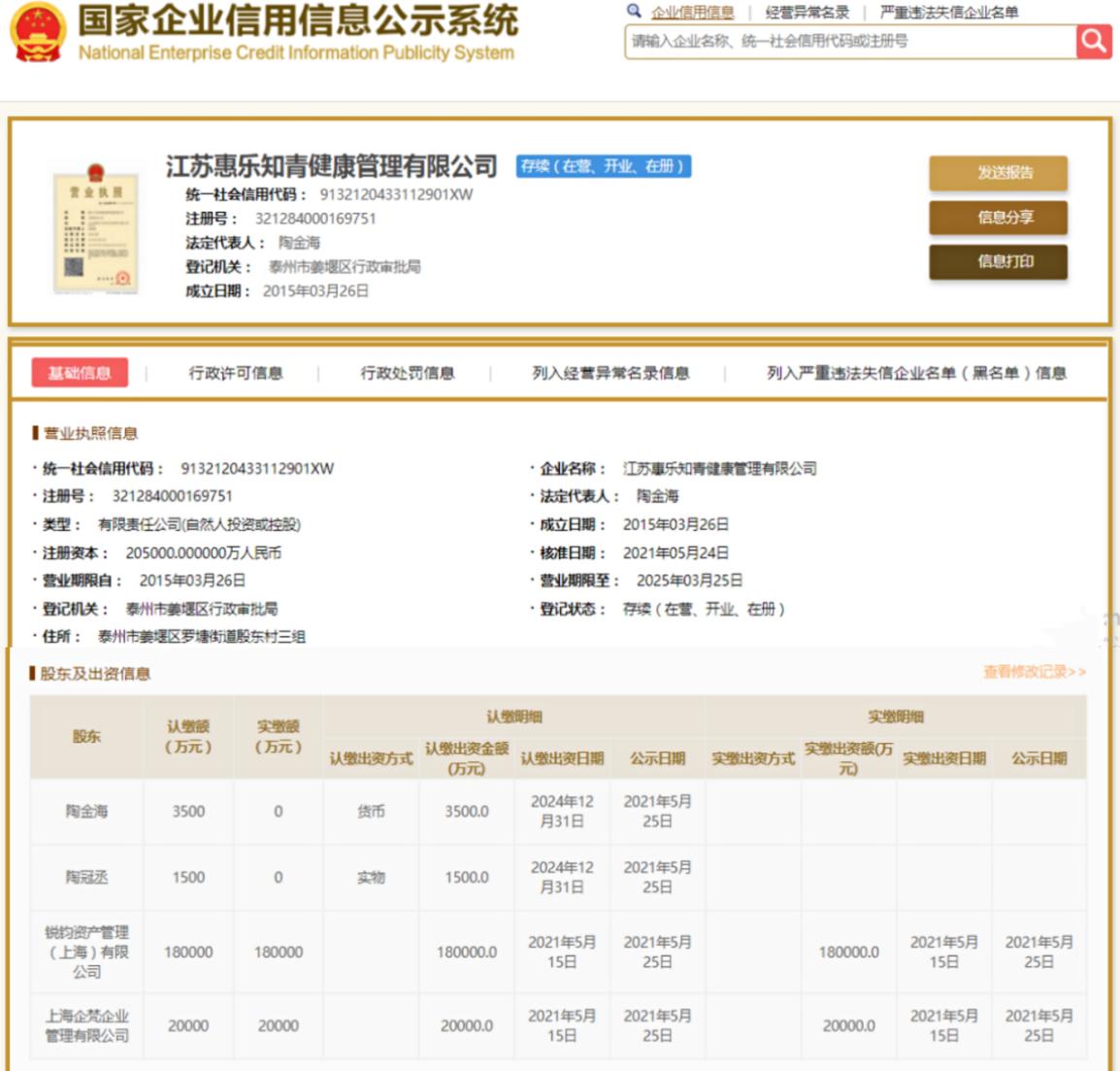Click the 信息打印 button

(998, 261)
